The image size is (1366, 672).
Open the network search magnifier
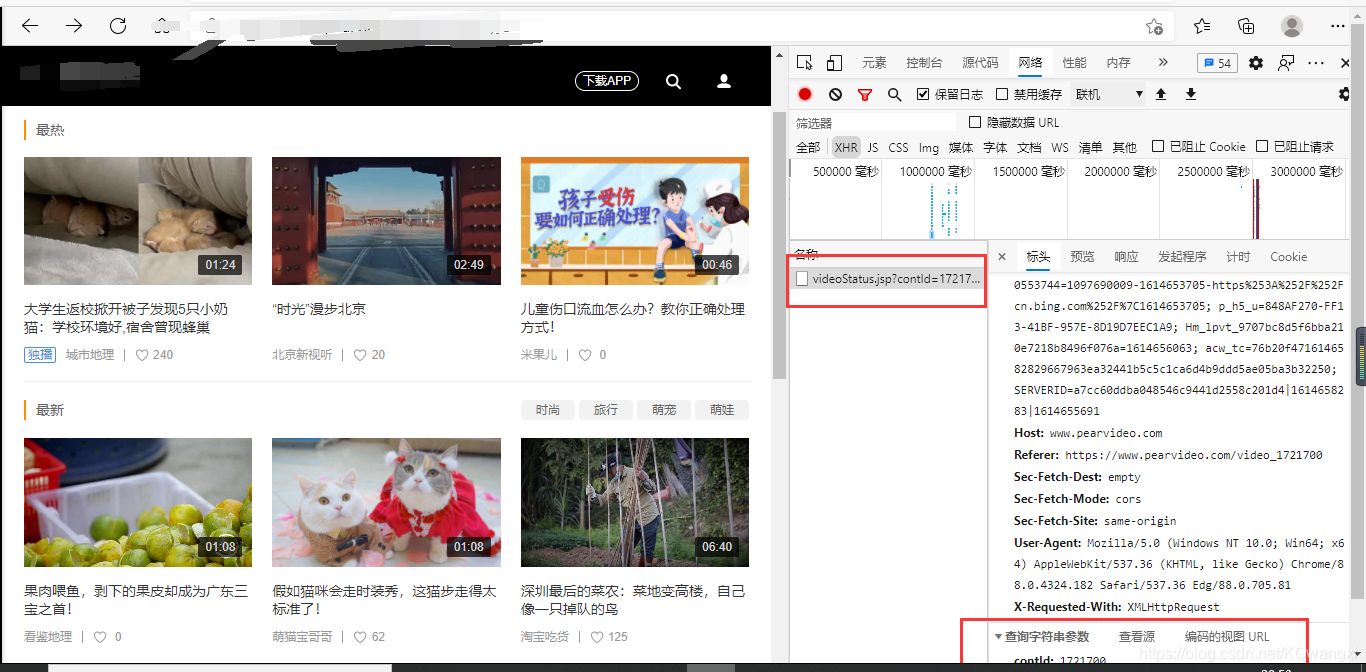[x=895, y=94]
